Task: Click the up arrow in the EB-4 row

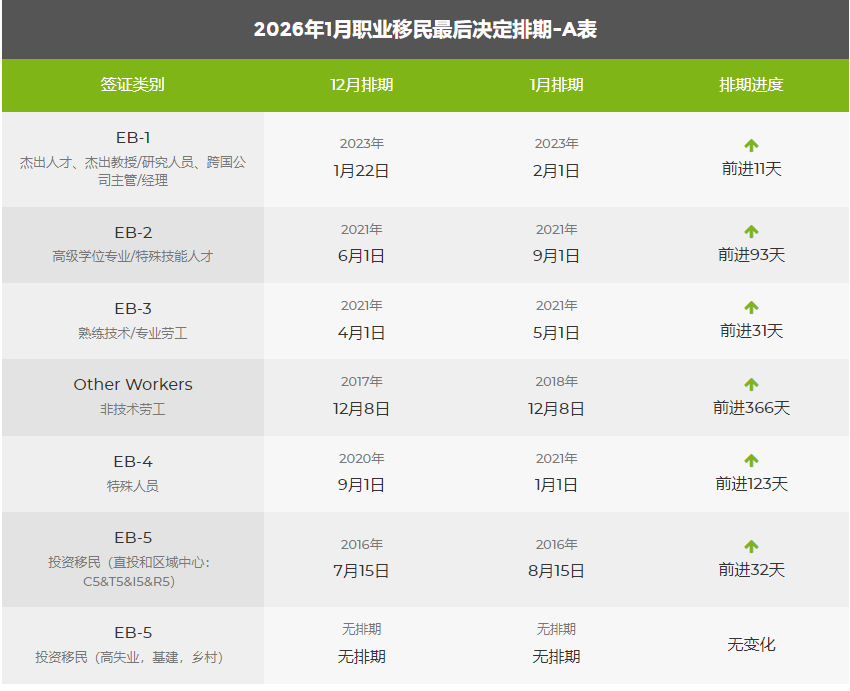Action: click(x=751, y=461)
